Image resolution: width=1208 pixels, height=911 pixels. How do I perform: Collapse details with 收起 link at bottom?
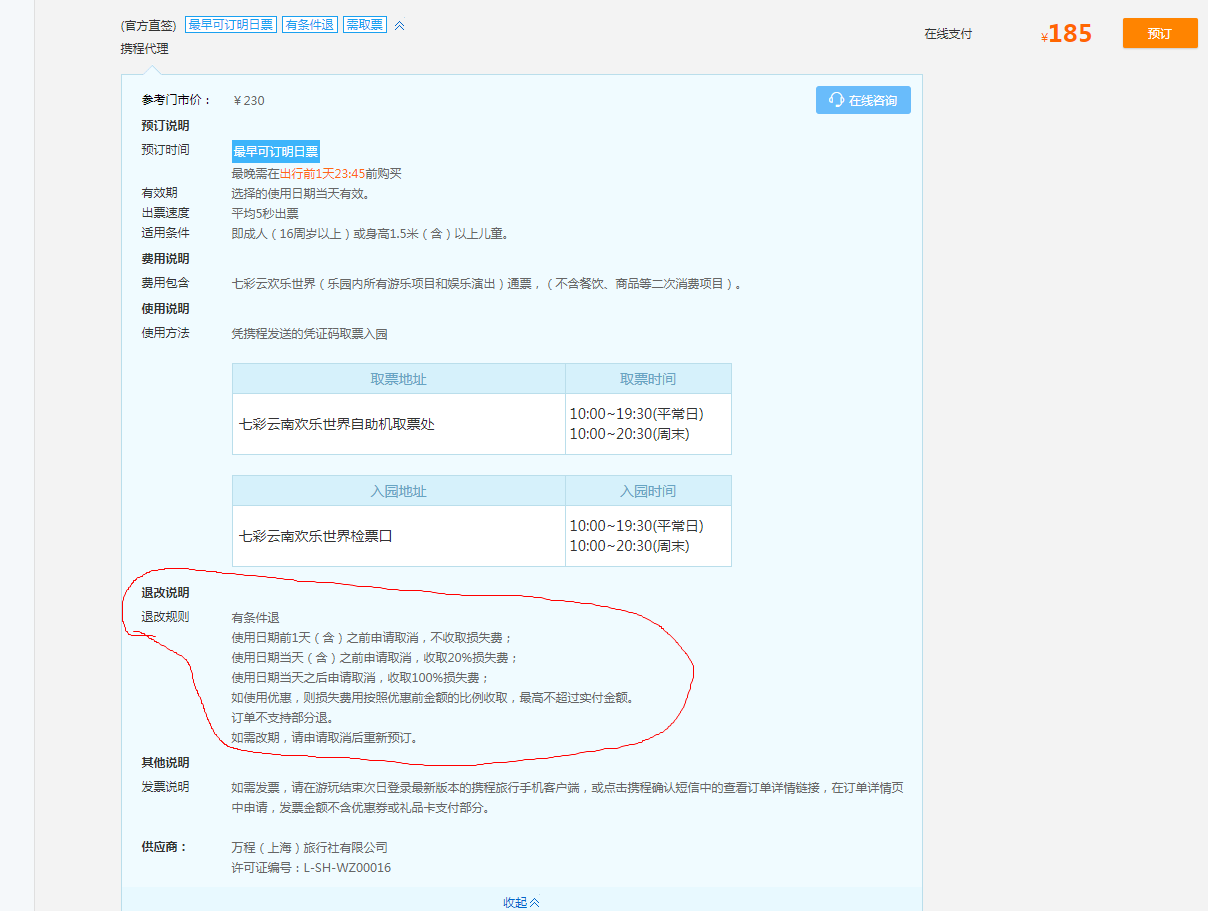521,902
